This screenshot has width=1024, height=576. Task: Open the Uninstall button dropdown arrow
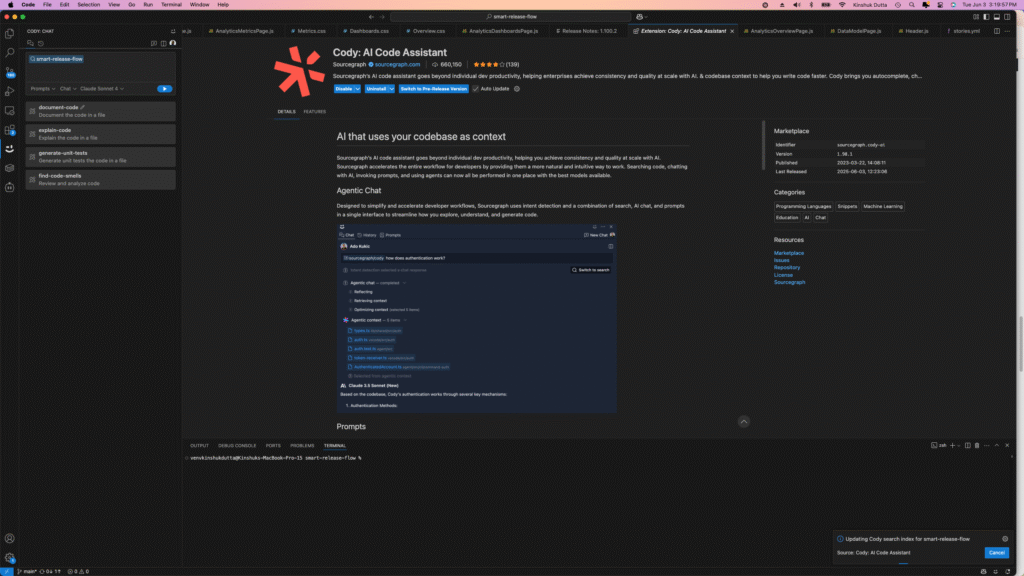391,89
